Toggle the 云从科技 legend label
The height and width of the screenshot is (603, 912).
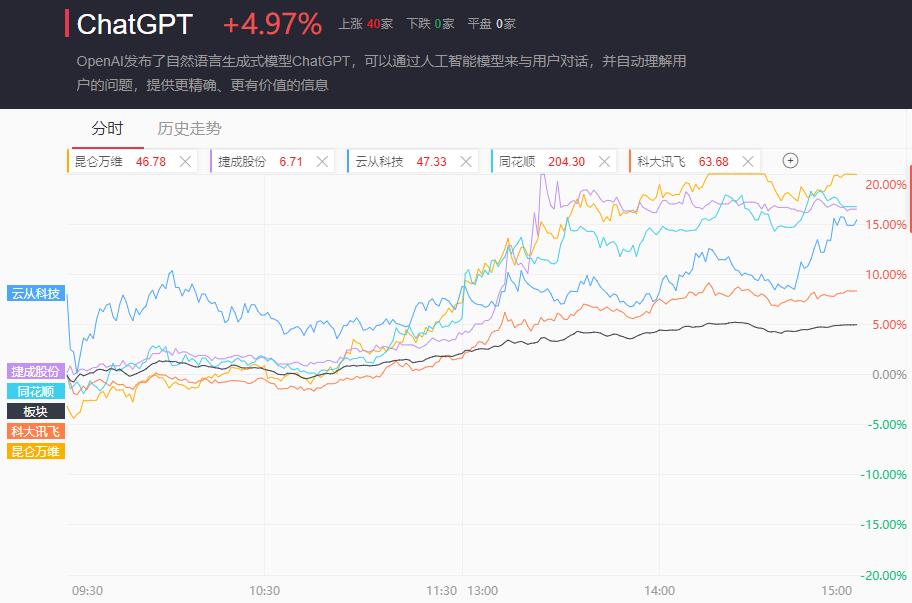point(36,294)
